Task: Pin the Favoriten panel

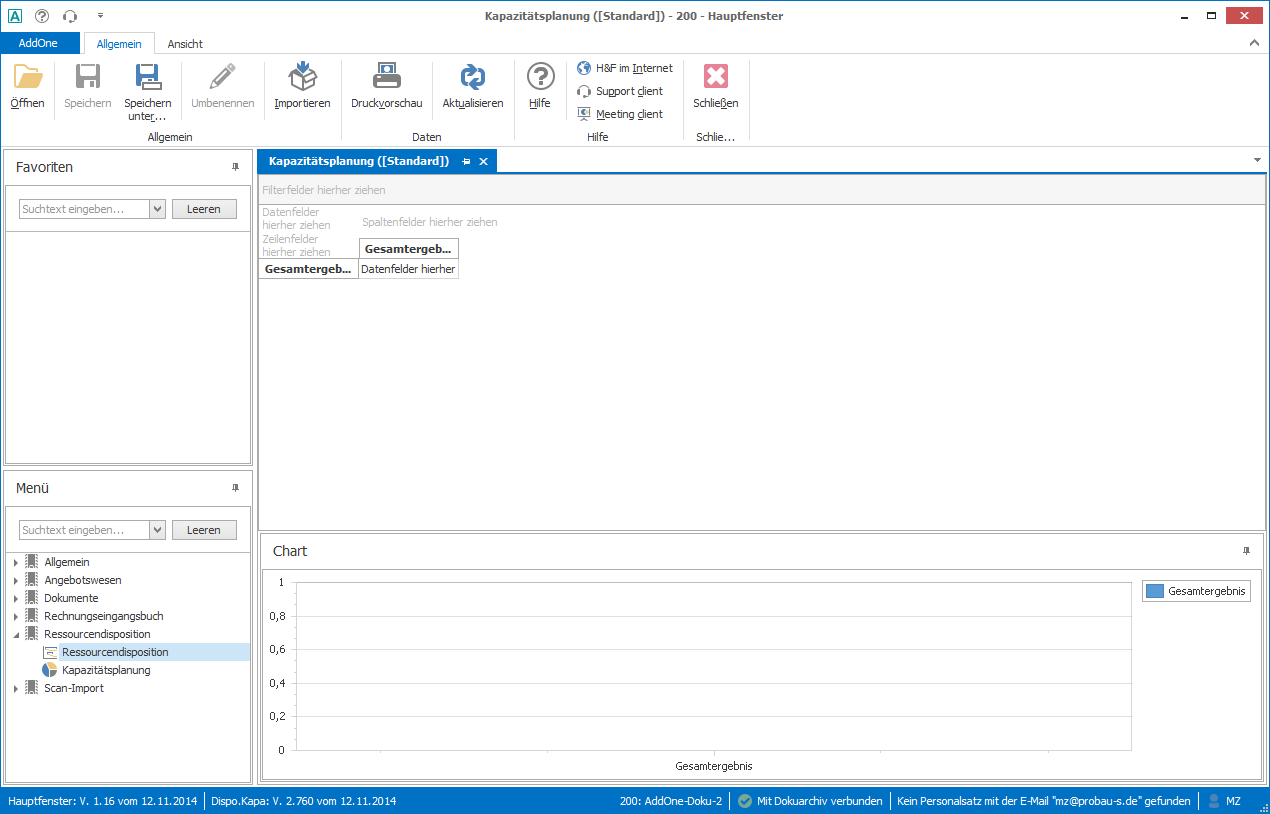Action: (236, 167)
